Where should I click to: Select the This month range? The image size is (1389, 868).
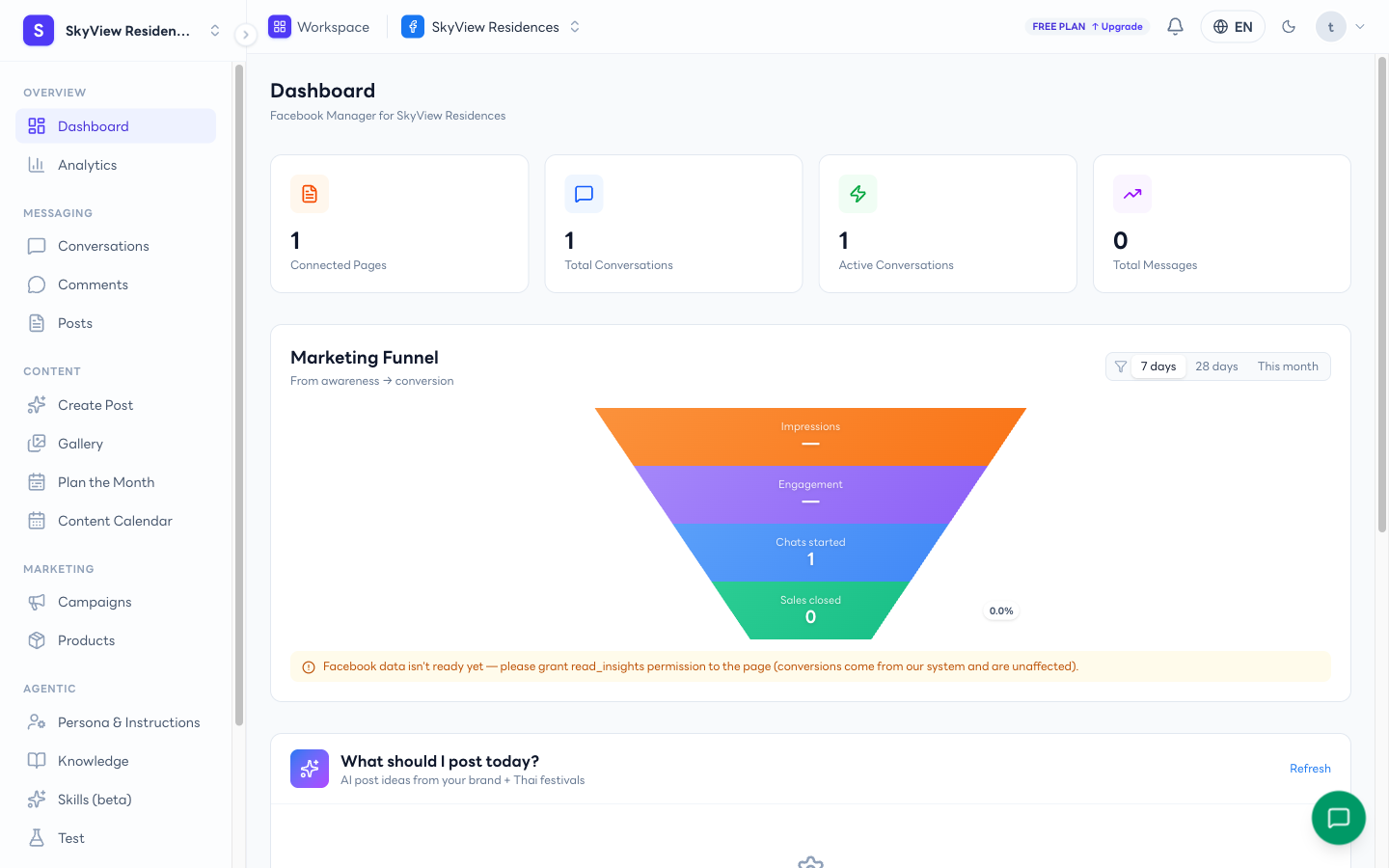pos(1288,366)
